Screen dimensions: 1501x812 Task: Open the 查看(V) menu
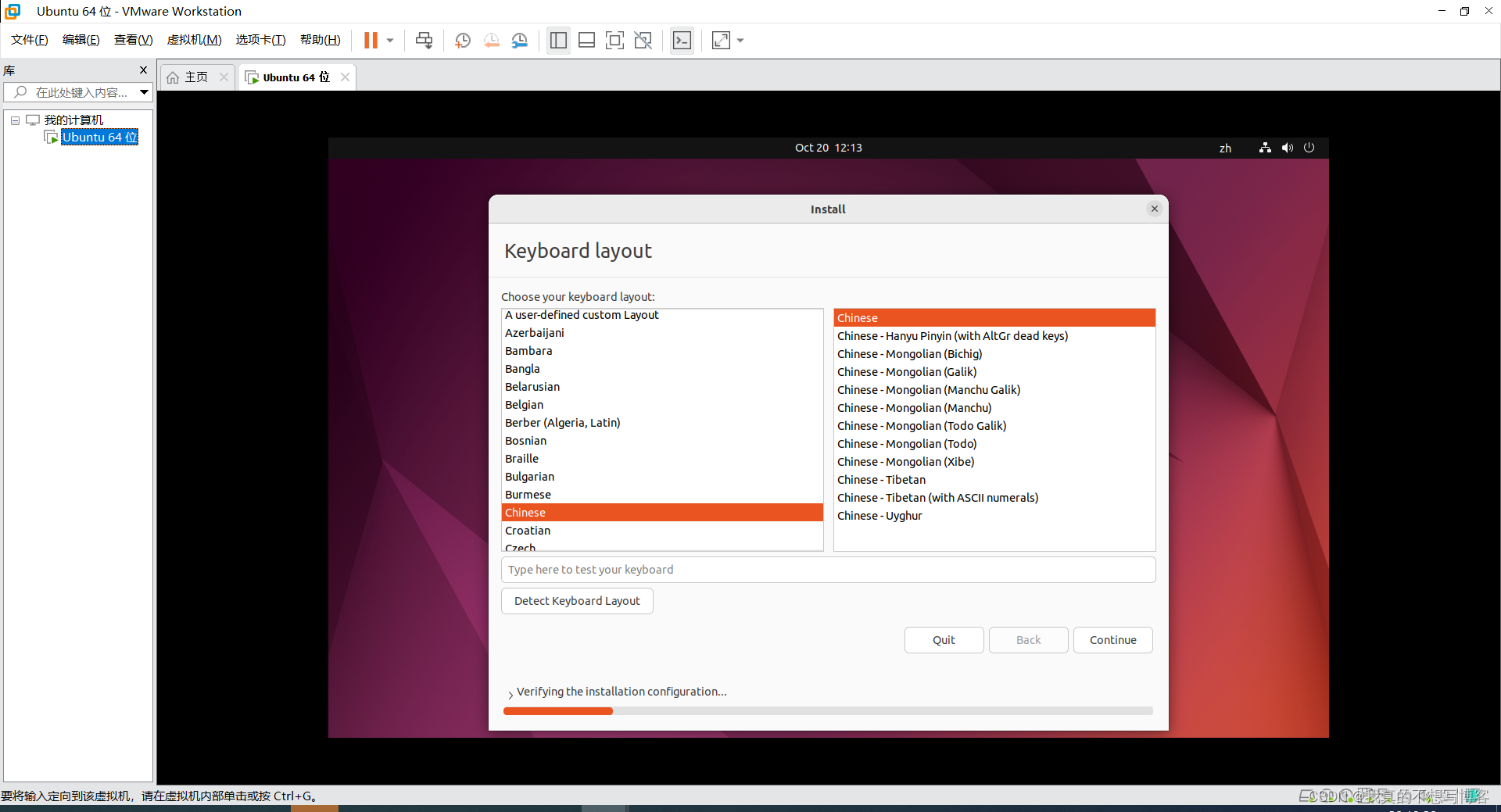134,40
